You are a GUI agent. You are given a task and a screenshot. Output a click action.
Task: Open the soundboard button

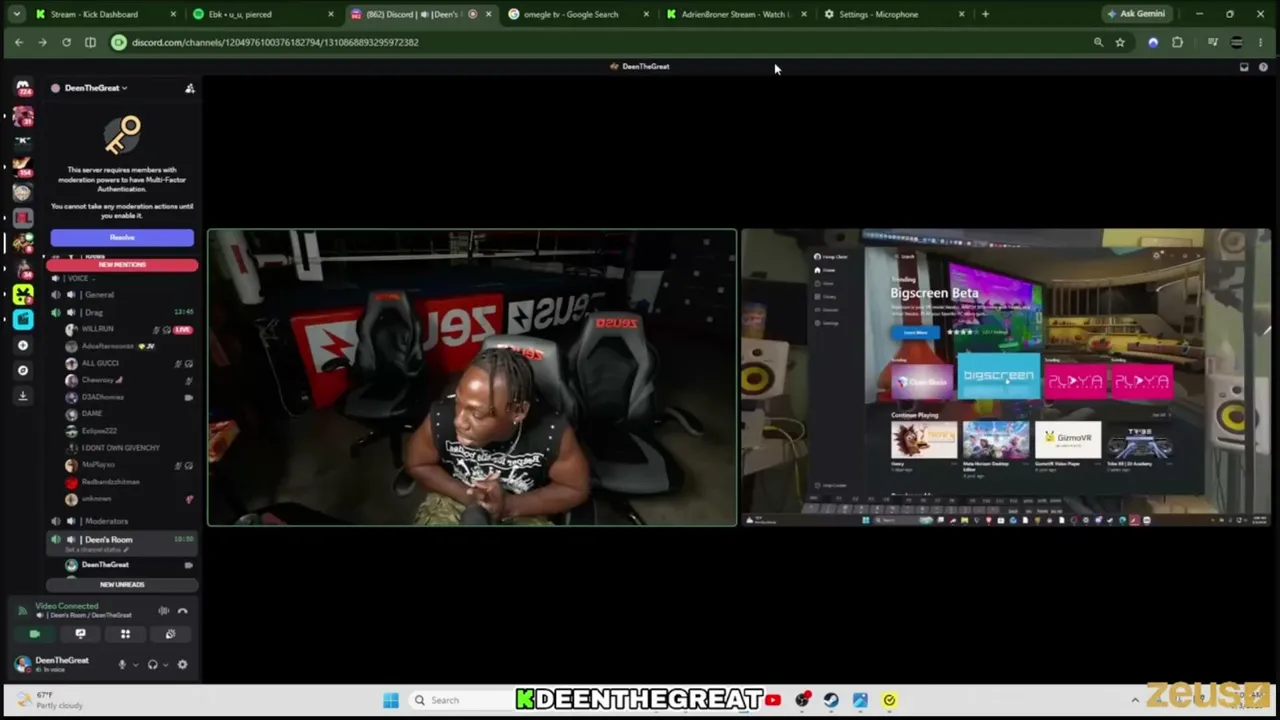170,634
